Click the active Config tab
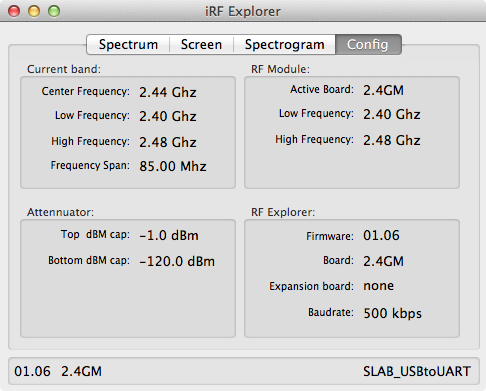The image size is (486, 391). (368, 44)
